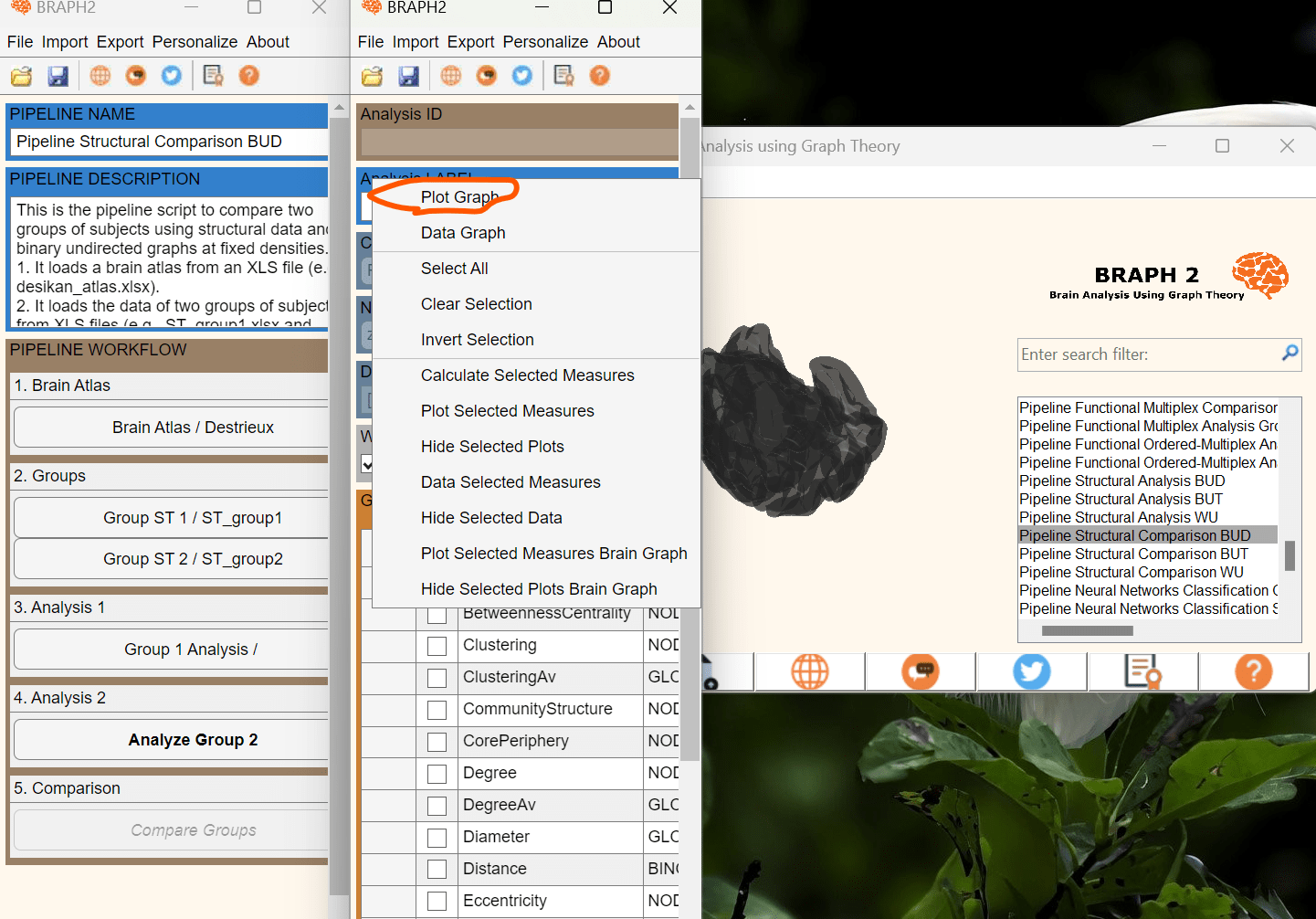
Task: Focus the Enter search filter field
Action: point(1150,354)
